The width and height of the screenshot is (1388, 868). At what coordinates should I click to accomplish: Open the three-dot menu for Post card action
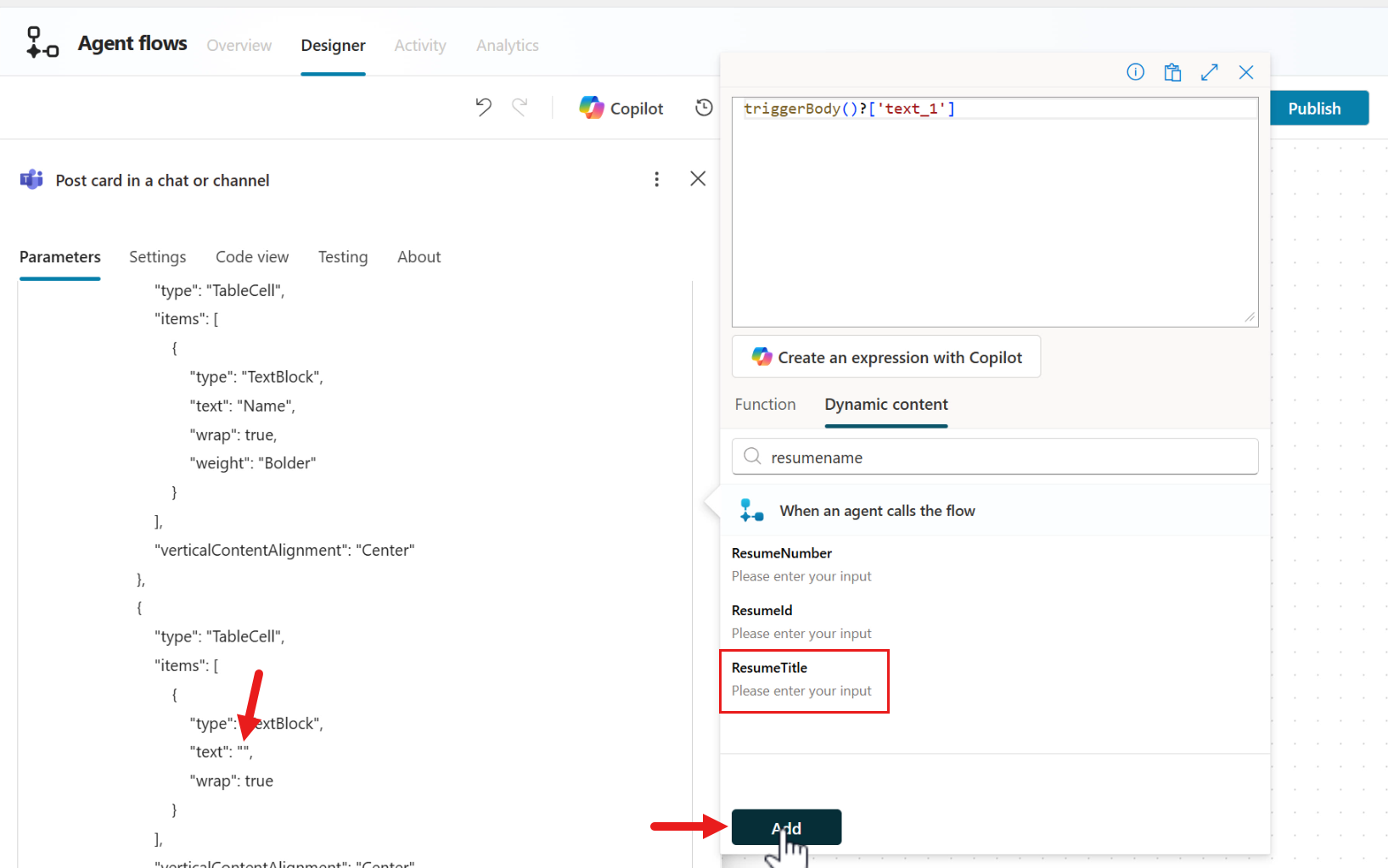[656, 179]
